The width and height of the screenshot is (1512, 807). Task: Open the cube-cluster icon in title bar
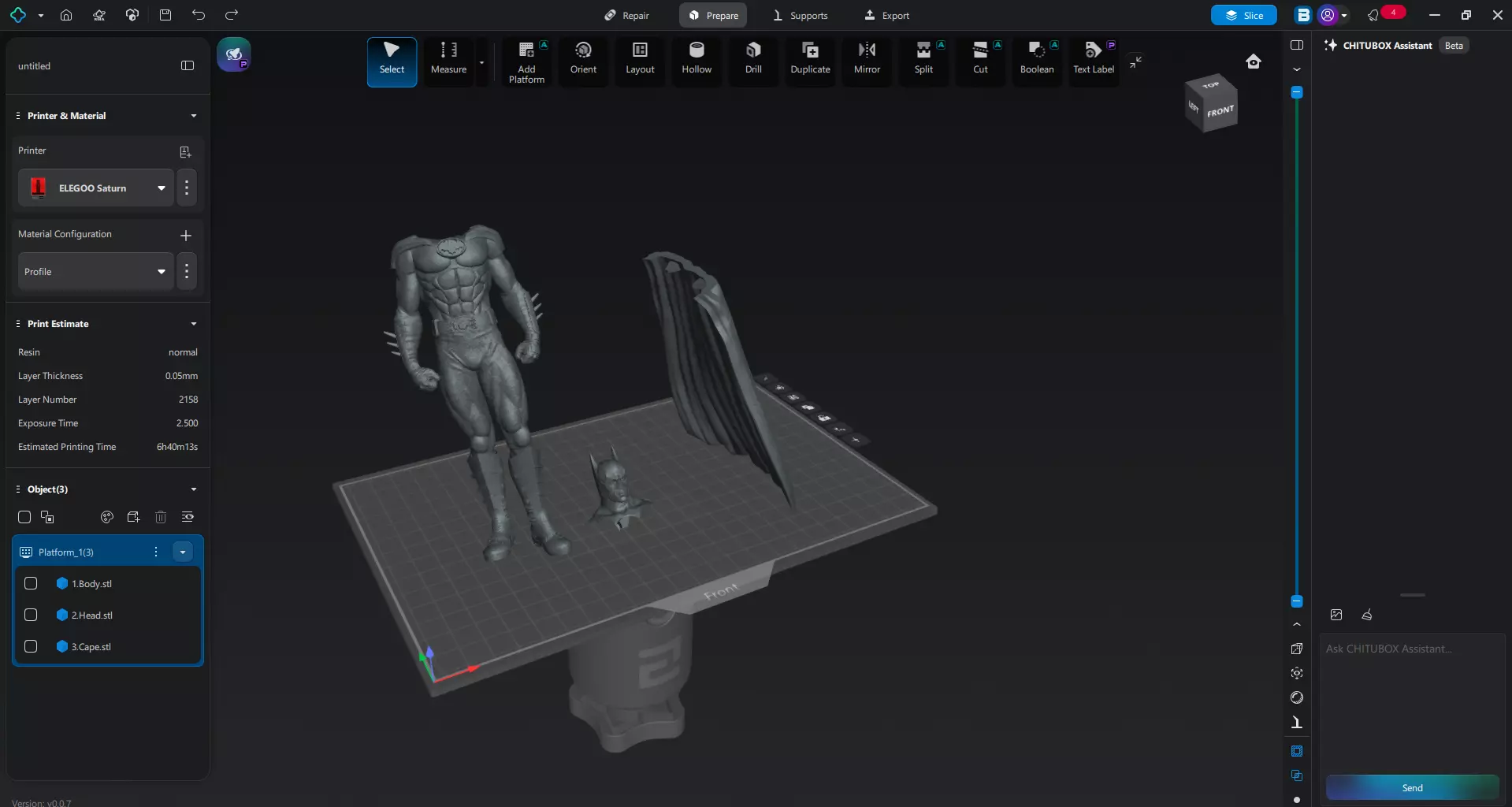(x=132, y=15)
